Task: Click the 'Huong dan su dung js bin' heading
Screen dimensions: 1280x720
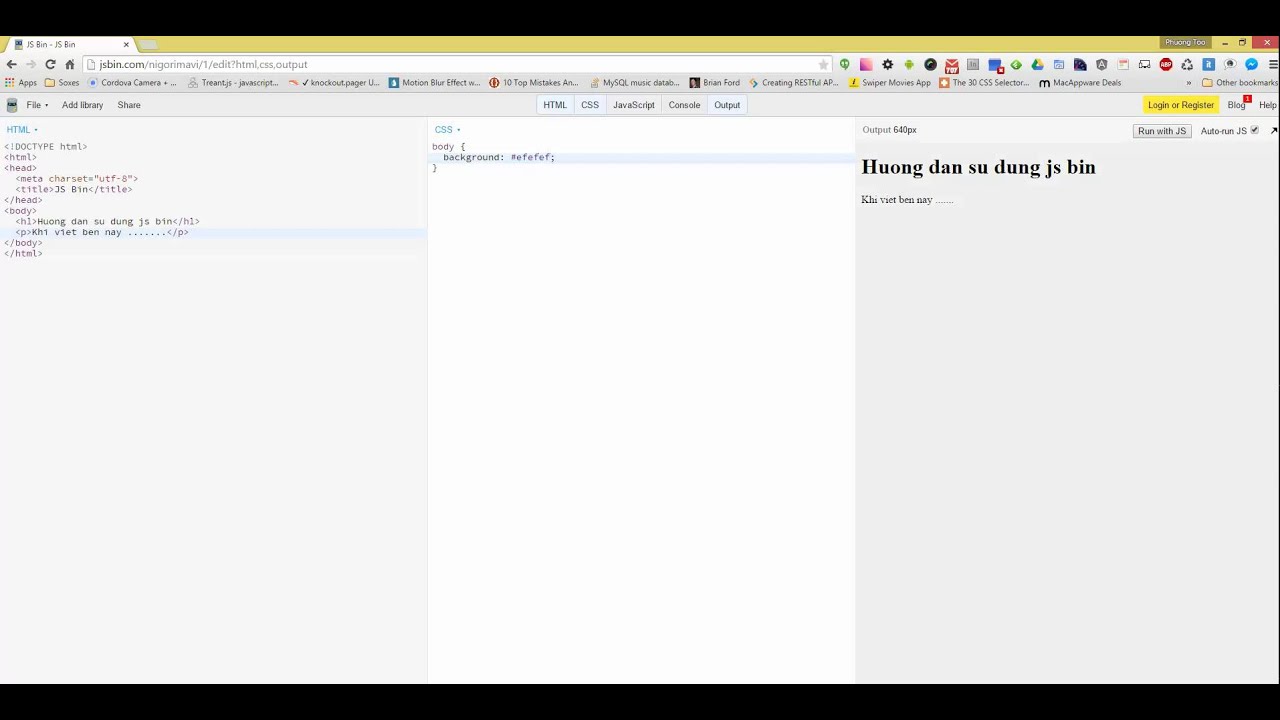Action: (x=978, y=167)
